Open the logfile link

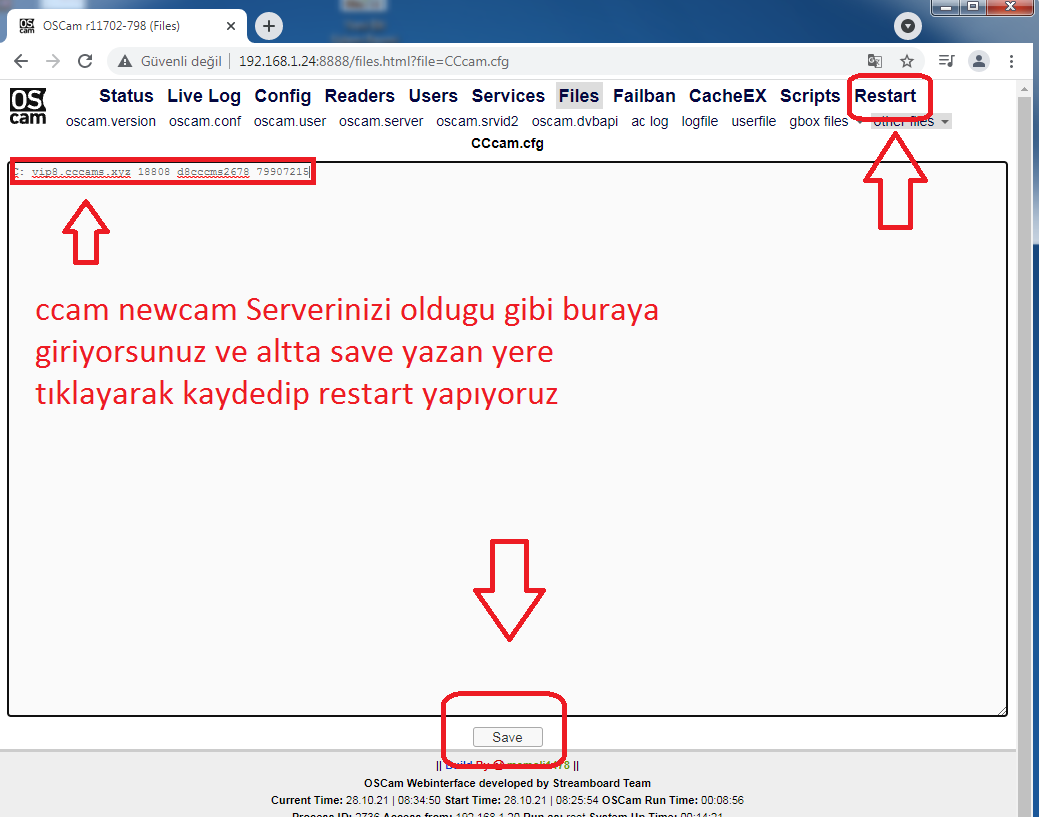coord(700,121)
